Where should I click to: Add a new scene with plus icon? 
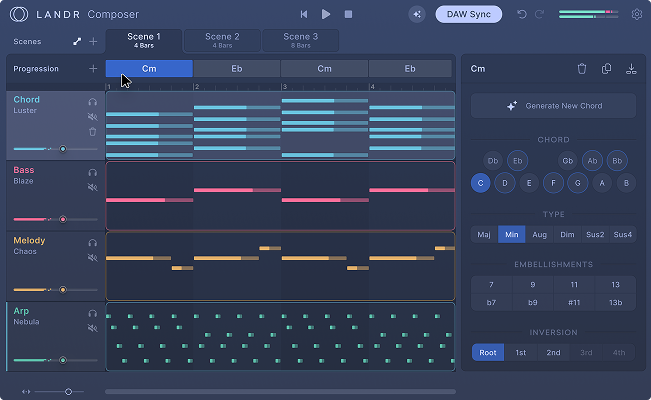click(x=93, y=42)
